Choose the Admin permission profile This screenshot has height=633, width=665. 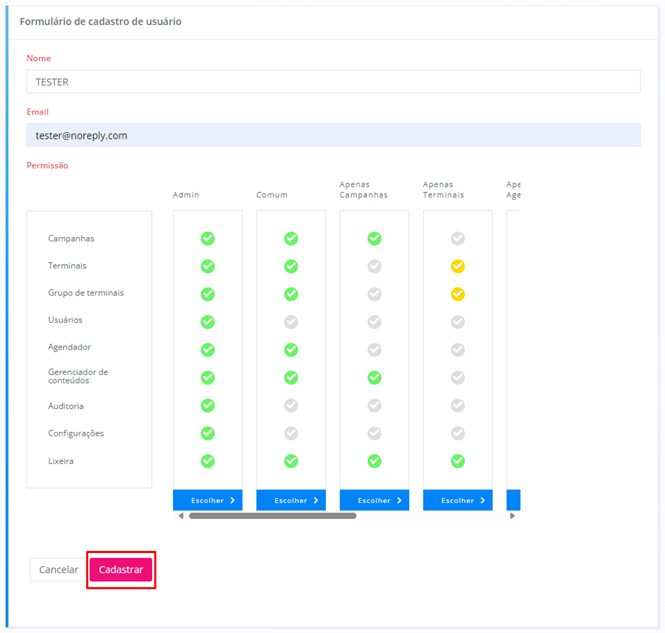click(207, 500)
